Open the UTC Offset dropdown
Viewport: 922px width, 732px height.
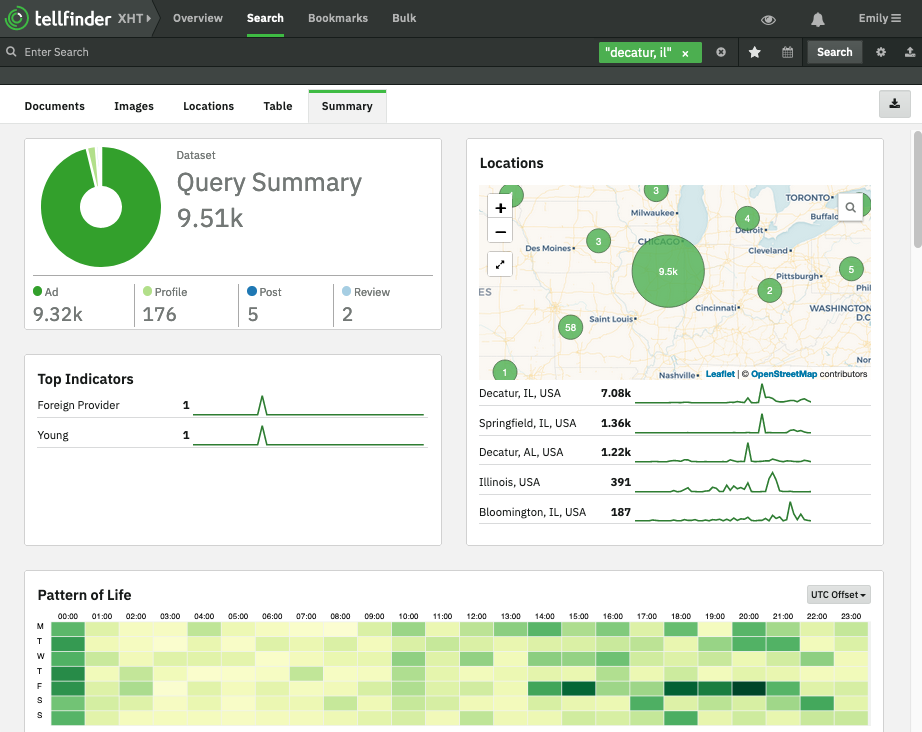click(x=838, y=594)
